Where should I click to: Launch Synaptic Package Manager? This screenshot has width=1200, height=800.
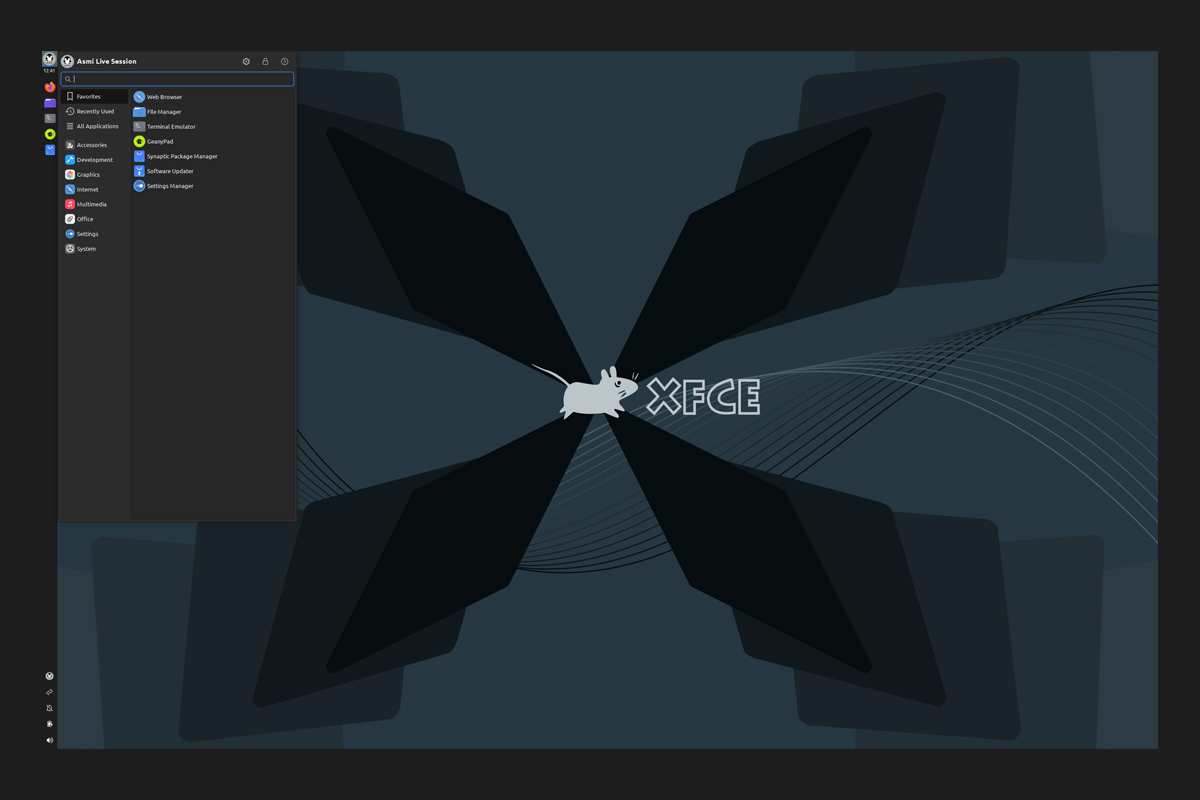[x=213, y=157]
